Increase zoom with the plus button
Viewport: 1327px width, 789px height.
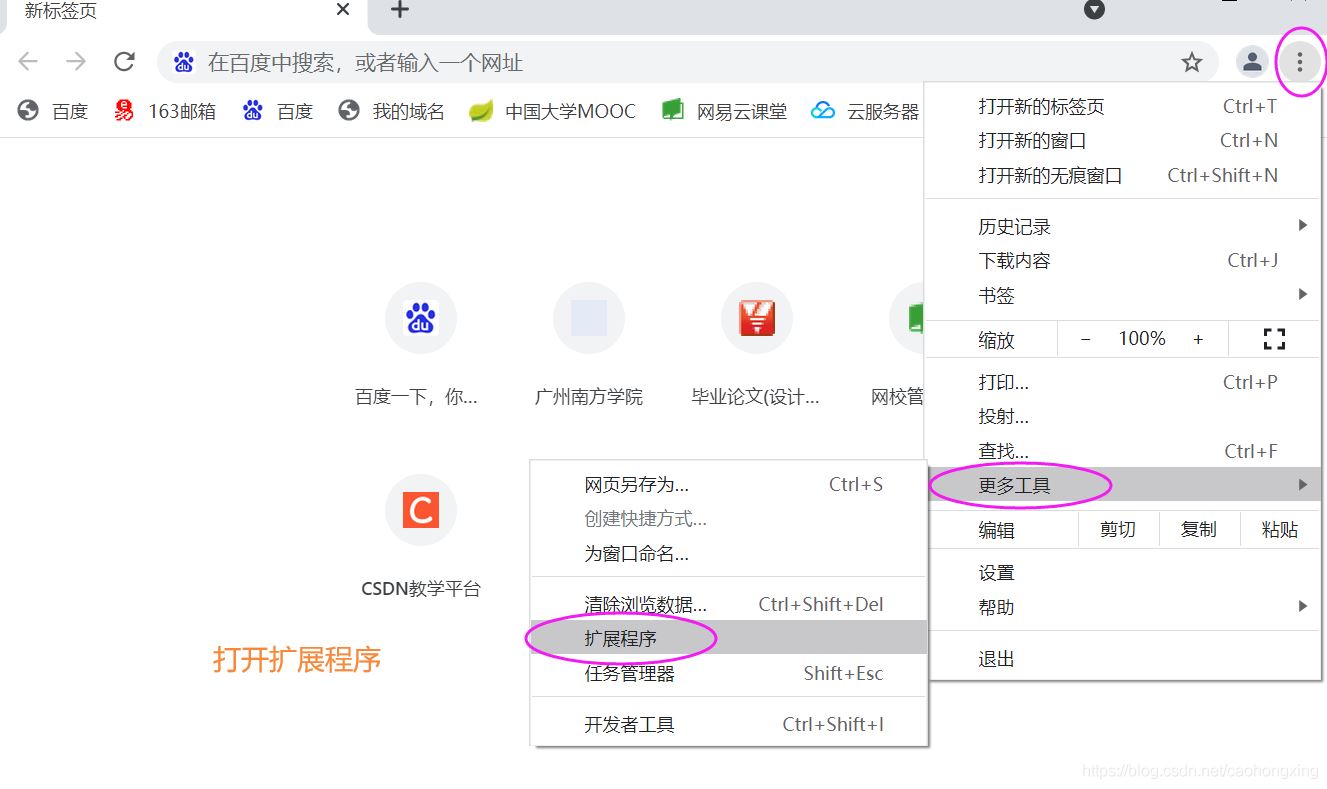click(x=1198, y=339)
